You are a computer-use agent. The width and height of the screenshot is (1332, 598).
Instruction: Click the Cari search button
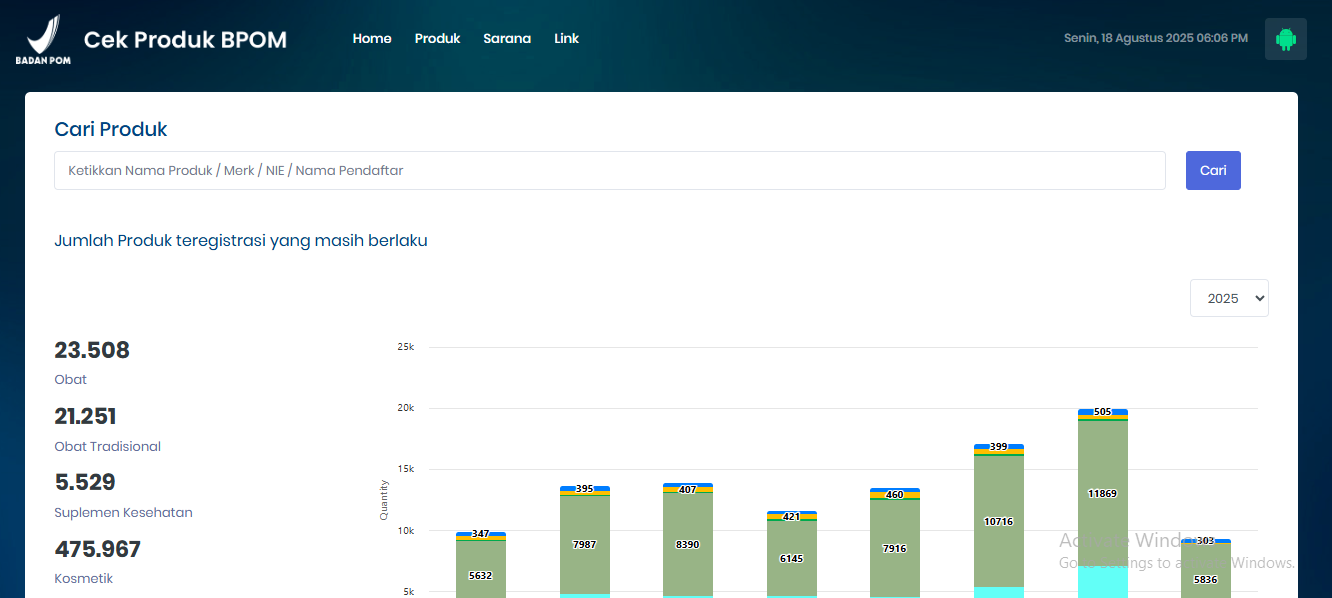tap(1213, 170)
